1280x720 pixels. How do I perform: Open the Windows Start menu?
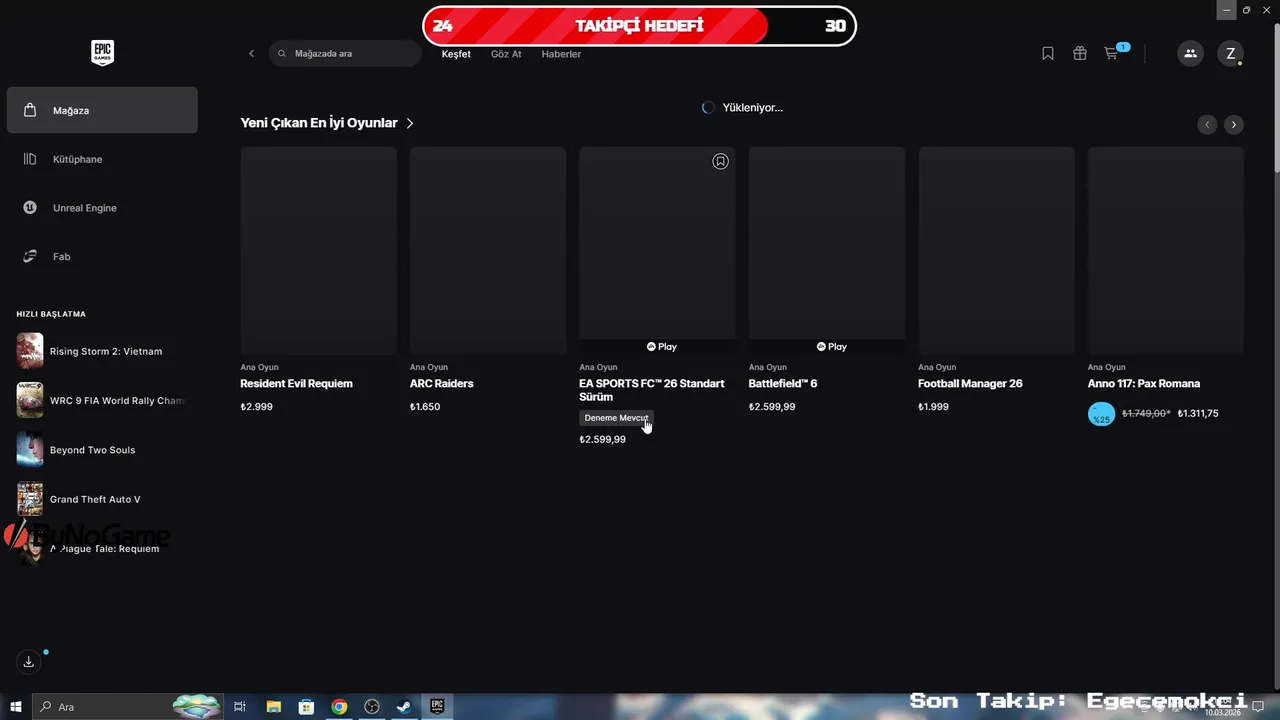pos(16,707)
